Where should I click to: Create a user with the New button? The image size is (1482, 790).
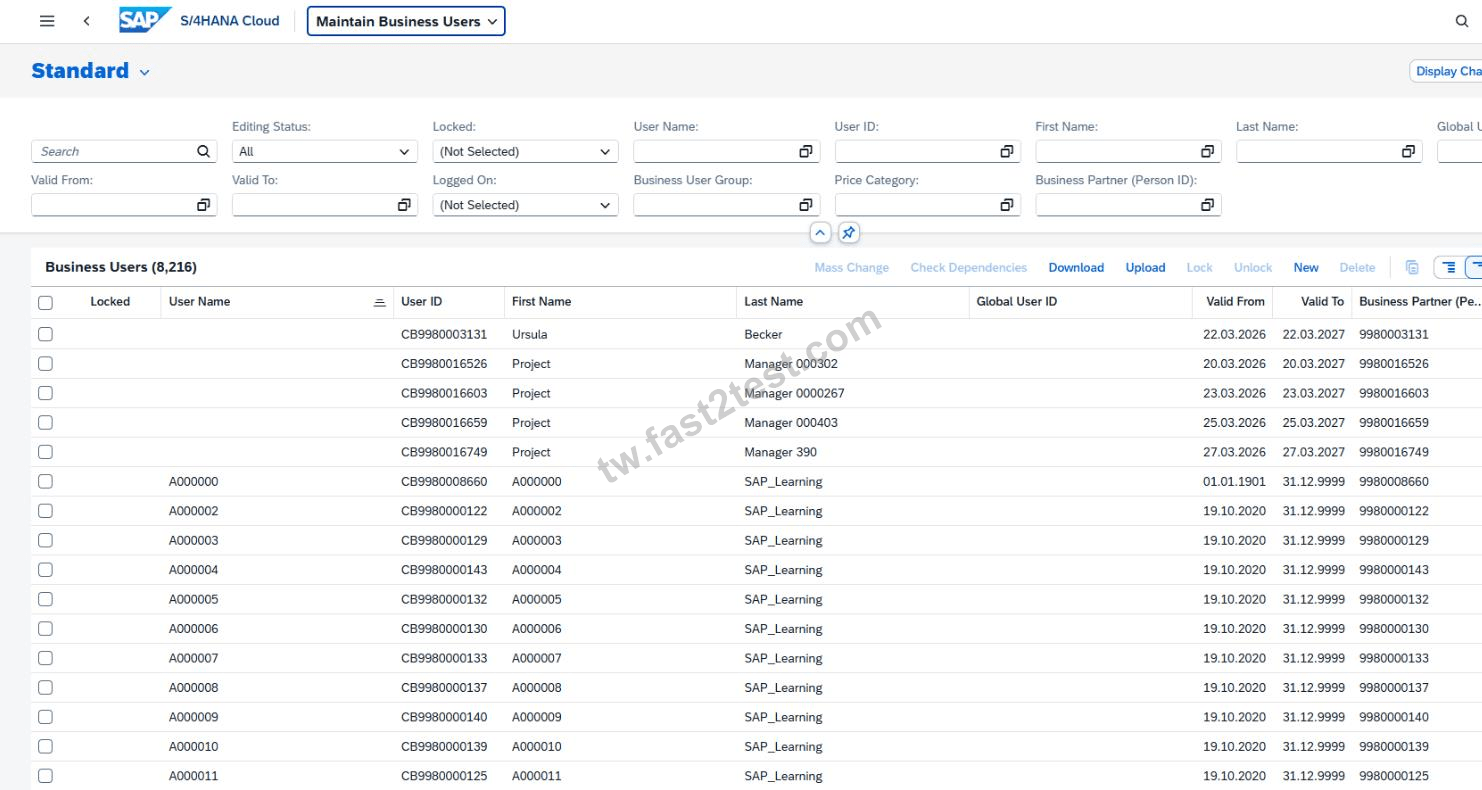(x=1306, y=268)
